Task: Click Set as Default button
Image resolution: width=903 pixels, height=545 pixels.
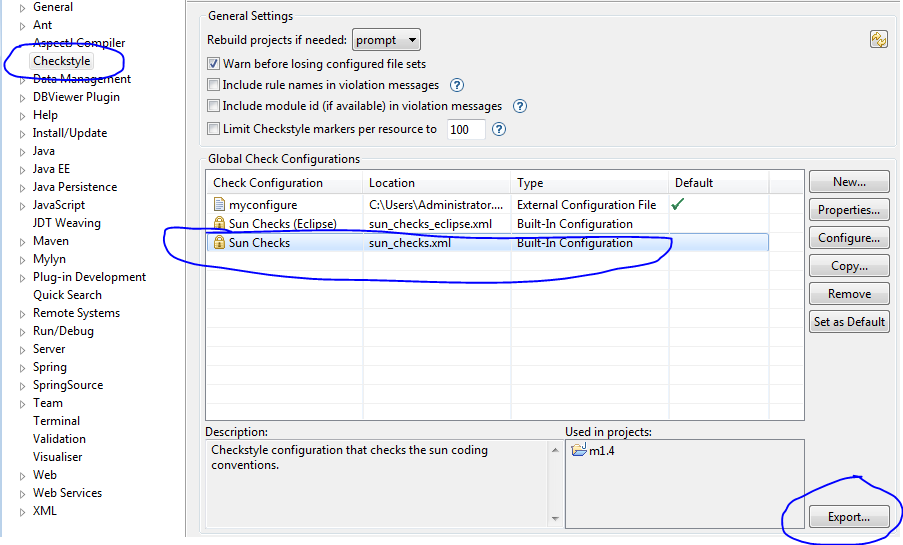Action: click(x=849, y=322)
